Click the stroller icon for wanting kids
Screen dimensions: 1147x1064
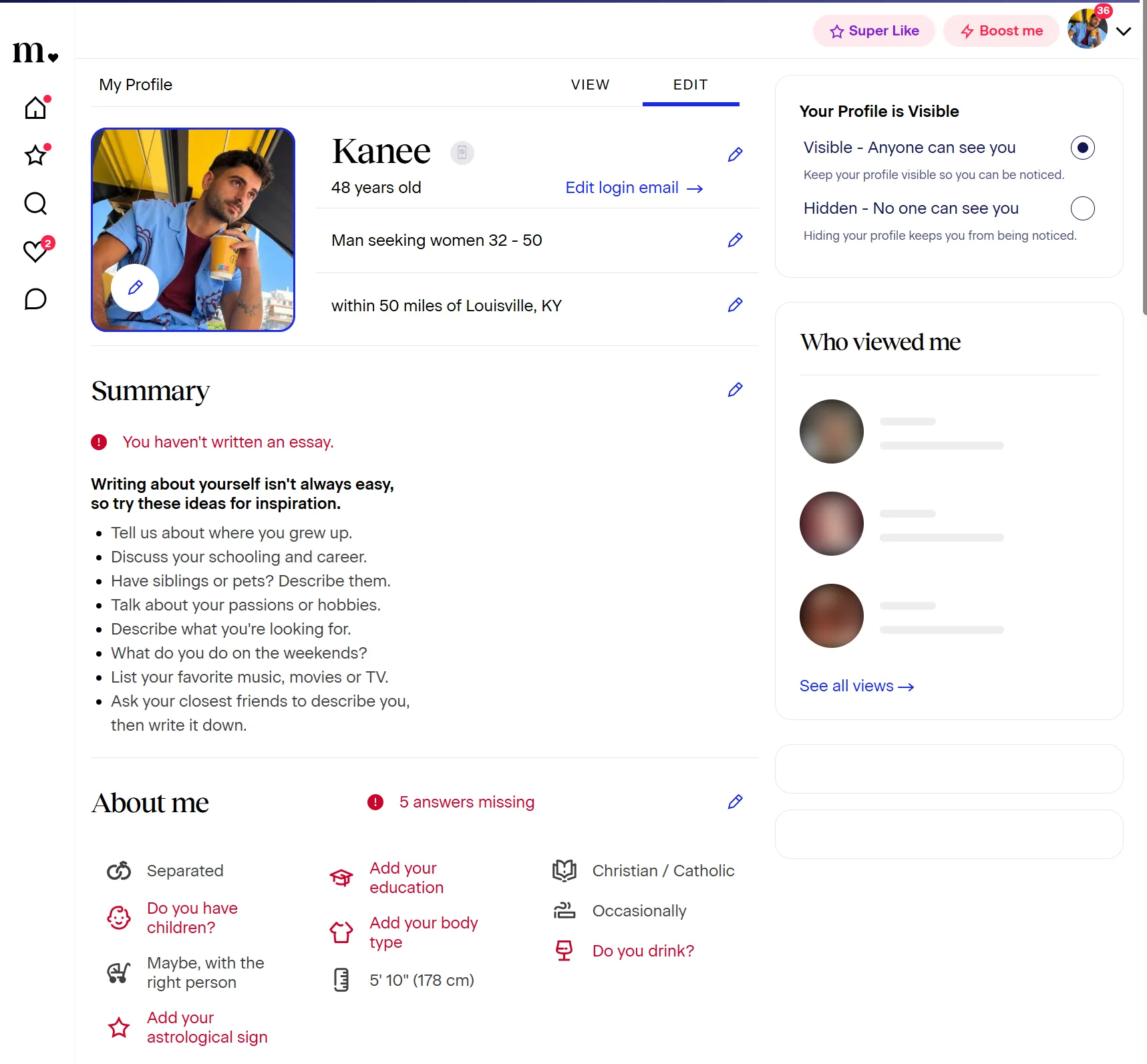tap(119, 972)
